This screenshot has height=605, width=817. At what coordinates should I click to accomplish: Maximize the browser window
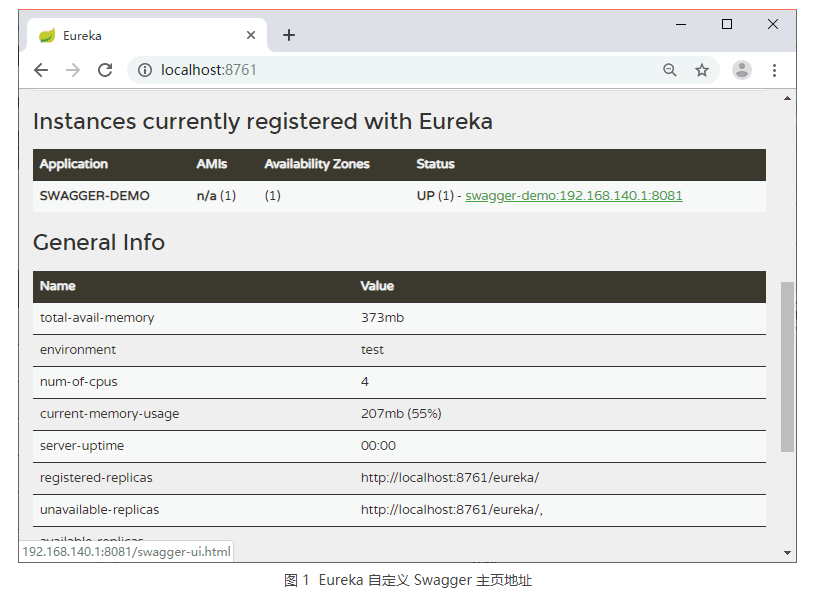coord(727,24)
